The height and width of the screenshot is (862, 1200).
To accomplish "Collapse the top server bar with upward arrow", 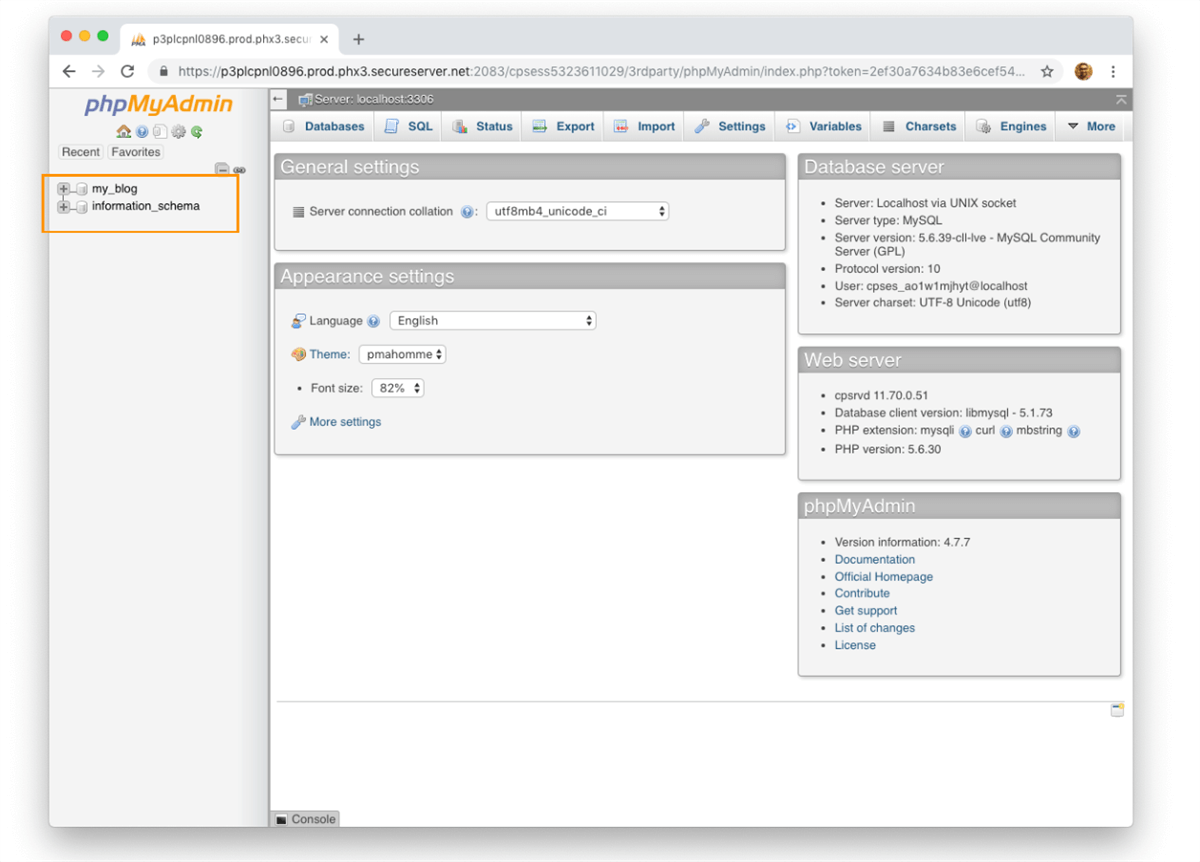I will 1121,100.
